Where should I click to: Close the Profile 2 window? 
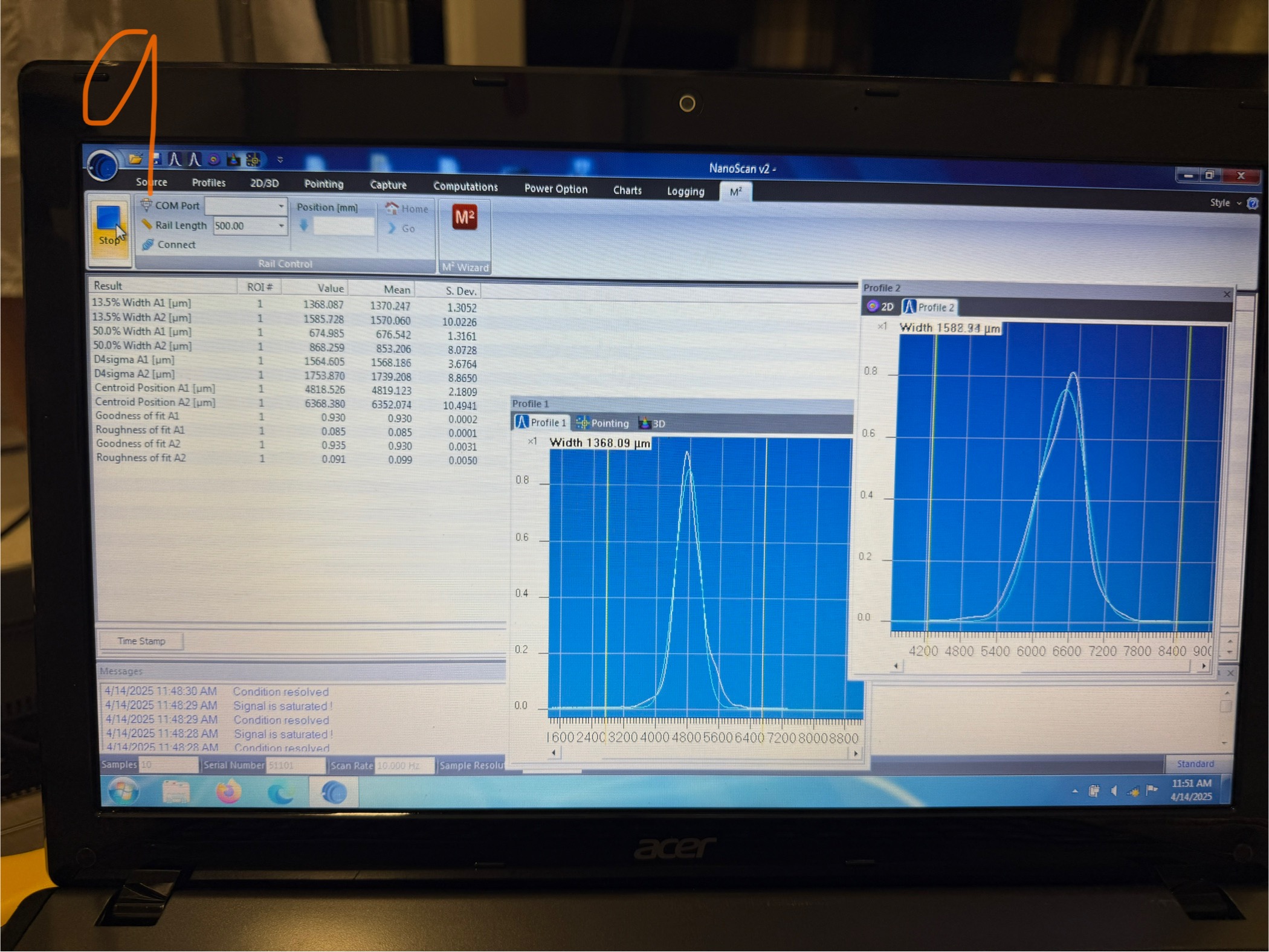point(1227,294)
